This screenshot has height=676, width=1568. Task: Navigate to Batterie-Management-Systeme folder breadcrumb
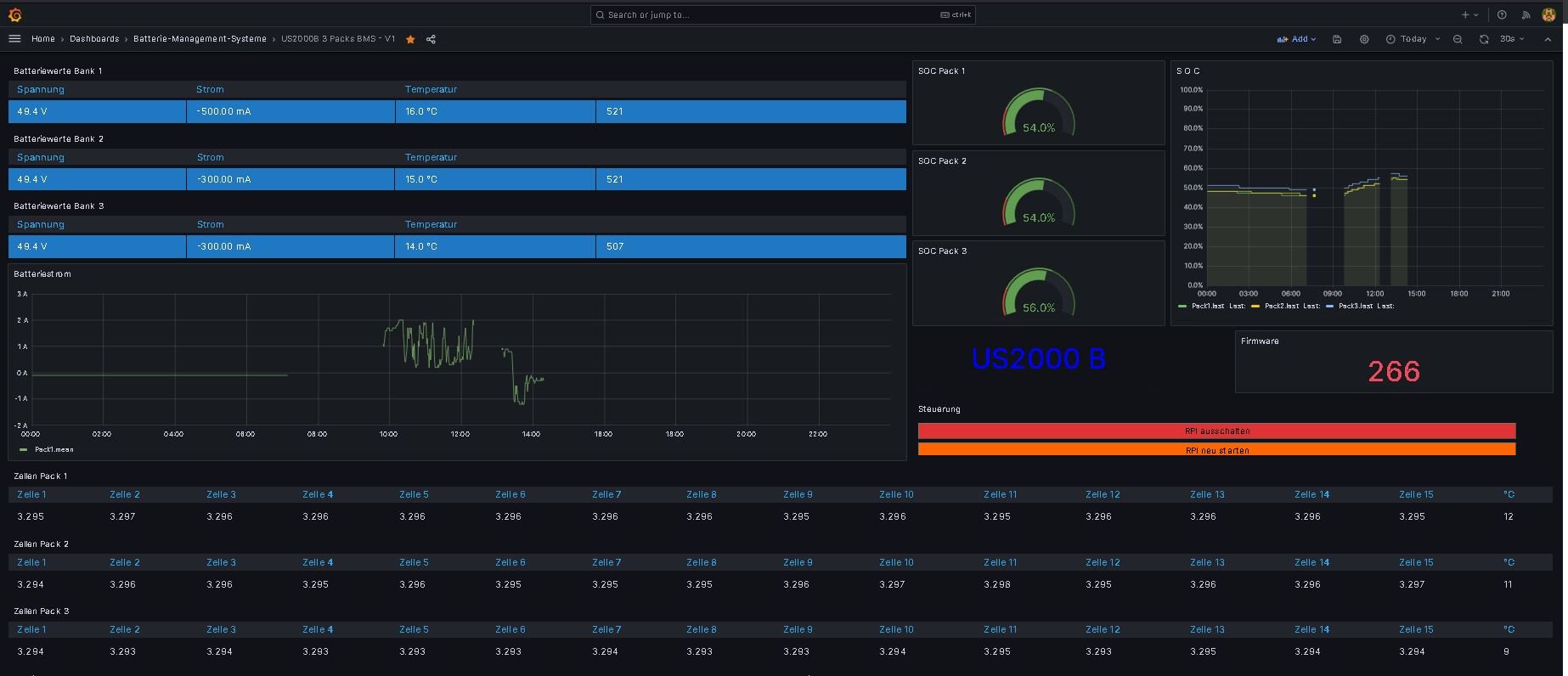(x=200, y=39)
